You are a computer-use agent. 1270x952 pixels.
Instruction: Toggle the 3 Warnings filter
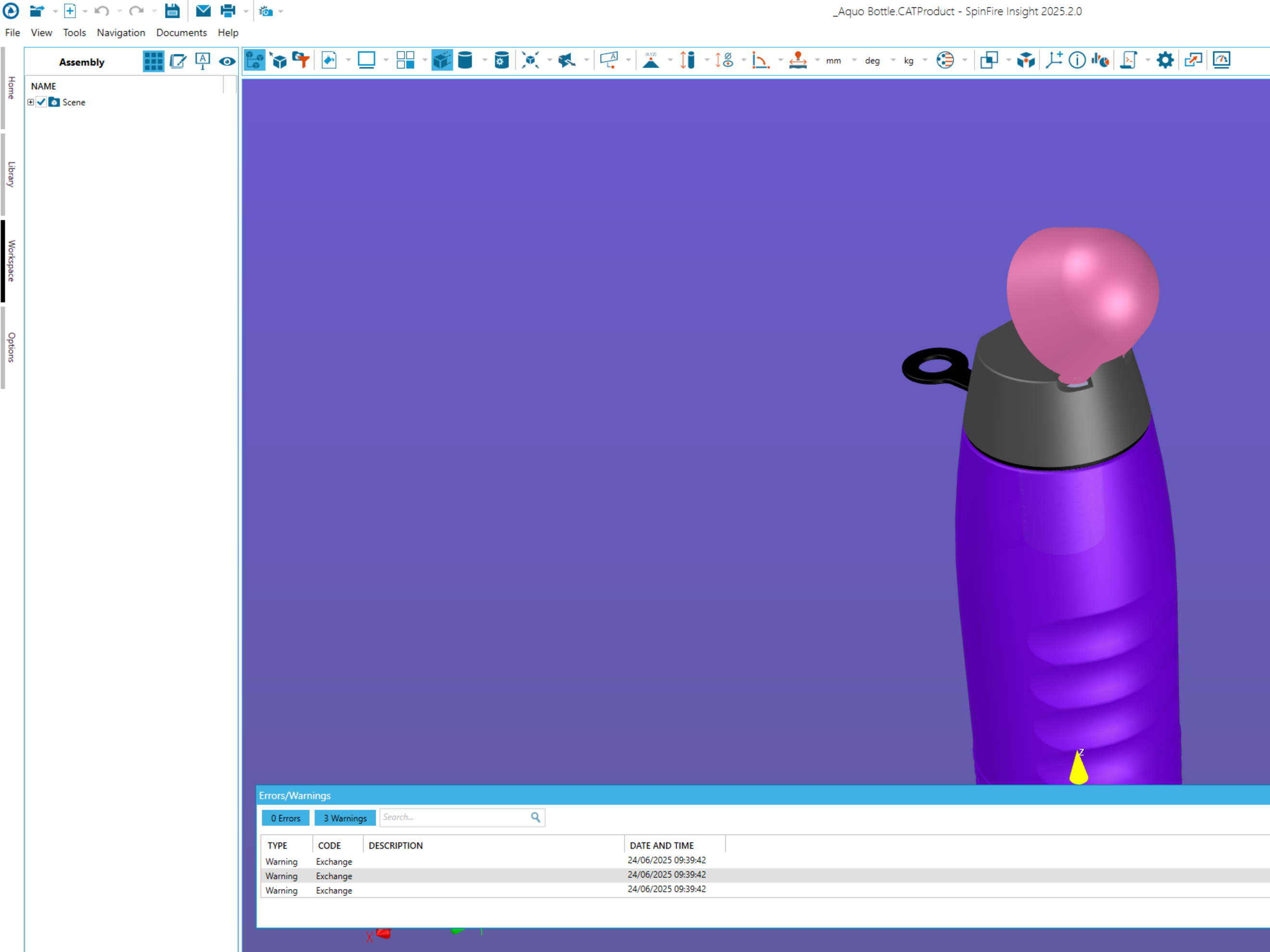[344, 818]
